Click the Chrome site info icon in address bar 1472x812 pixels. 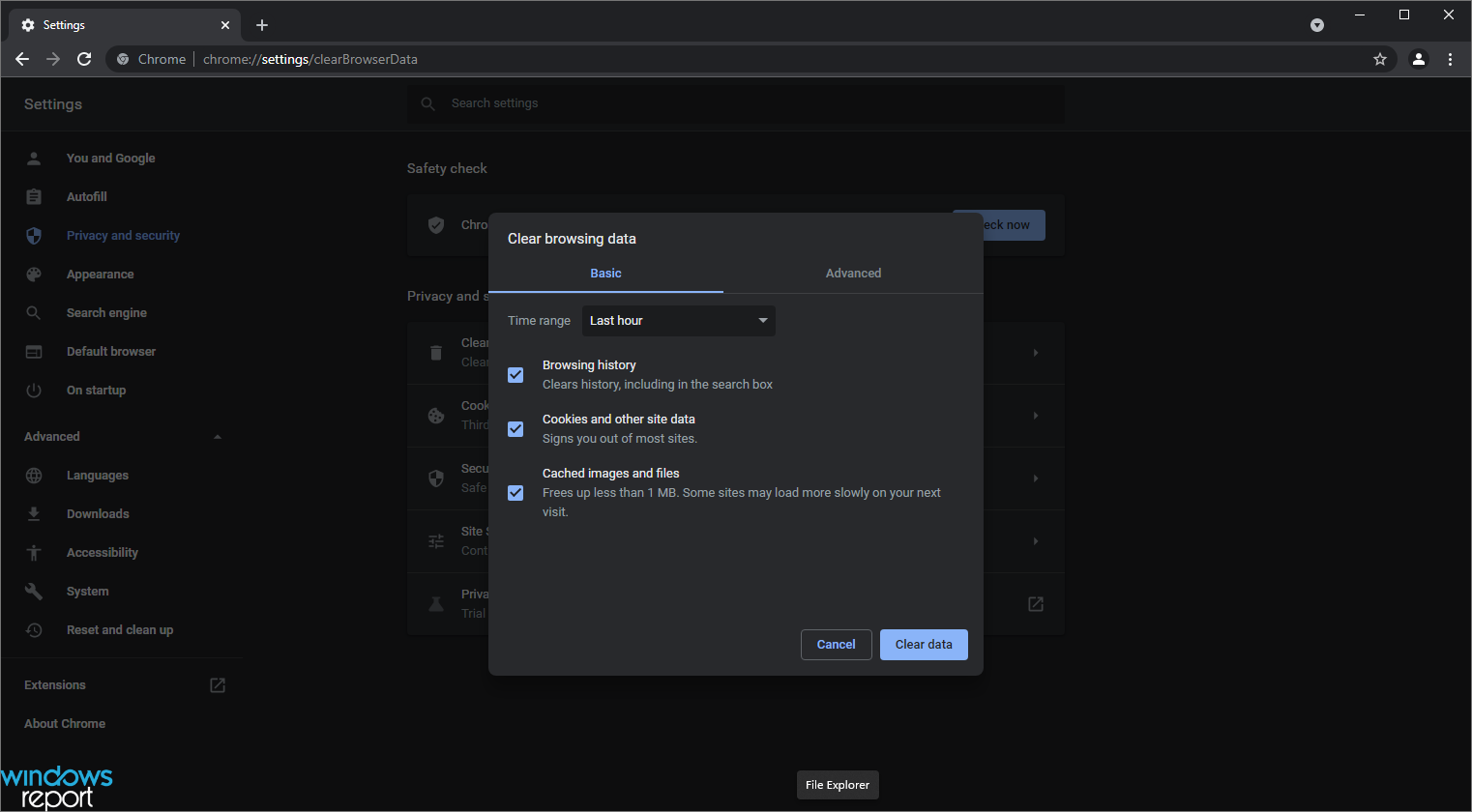[123, 59]
